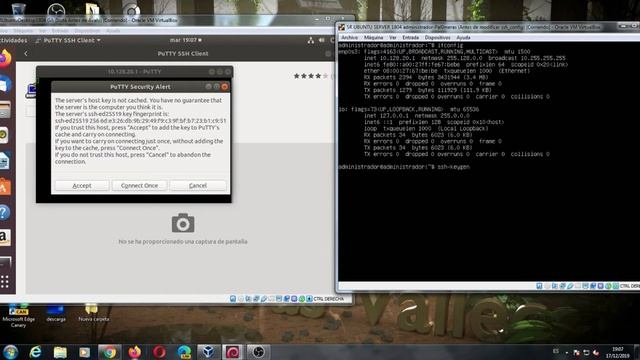Screen dimensions: 640x360
Task: Open LibreOffice Writer from the Ubuntu dock
Action: click(4, 161)
